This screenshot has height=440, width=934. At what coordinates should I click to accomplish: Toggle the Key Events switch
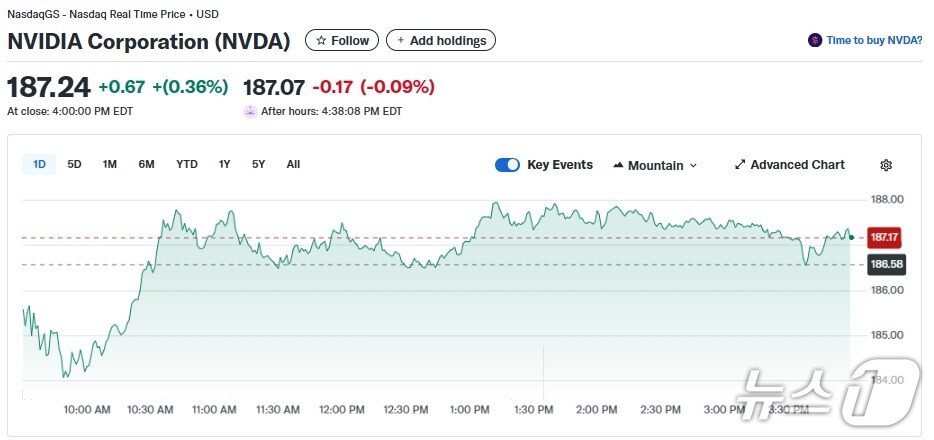point(507,165)
